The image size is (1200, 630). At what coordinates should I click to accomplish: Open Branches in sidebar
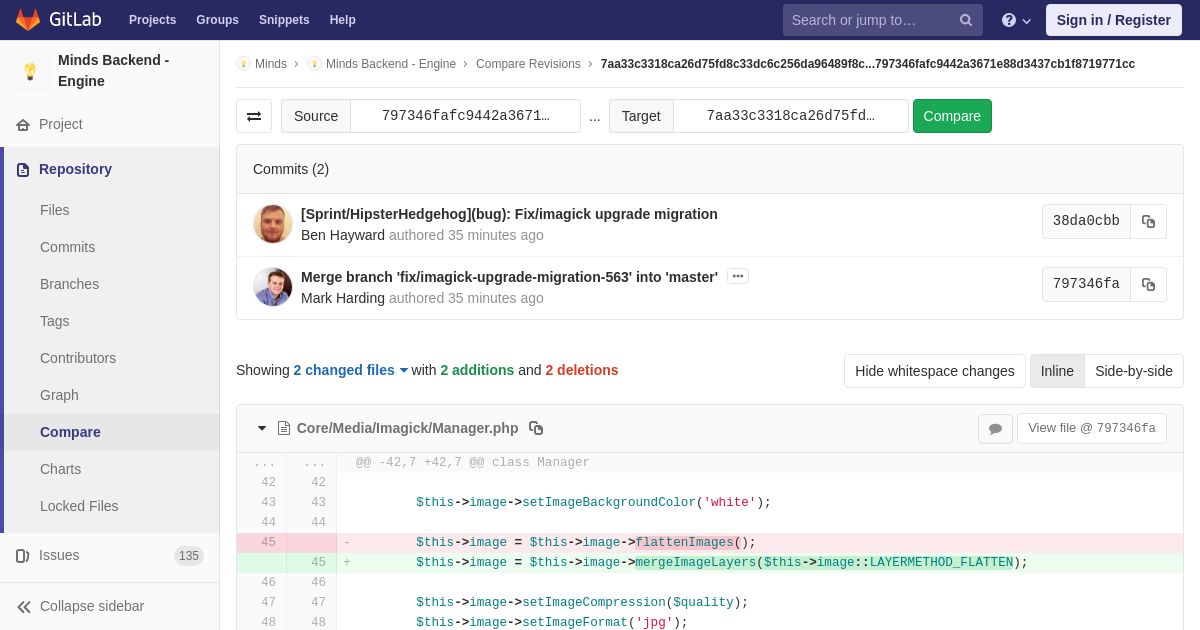click(x=70, y=284)
